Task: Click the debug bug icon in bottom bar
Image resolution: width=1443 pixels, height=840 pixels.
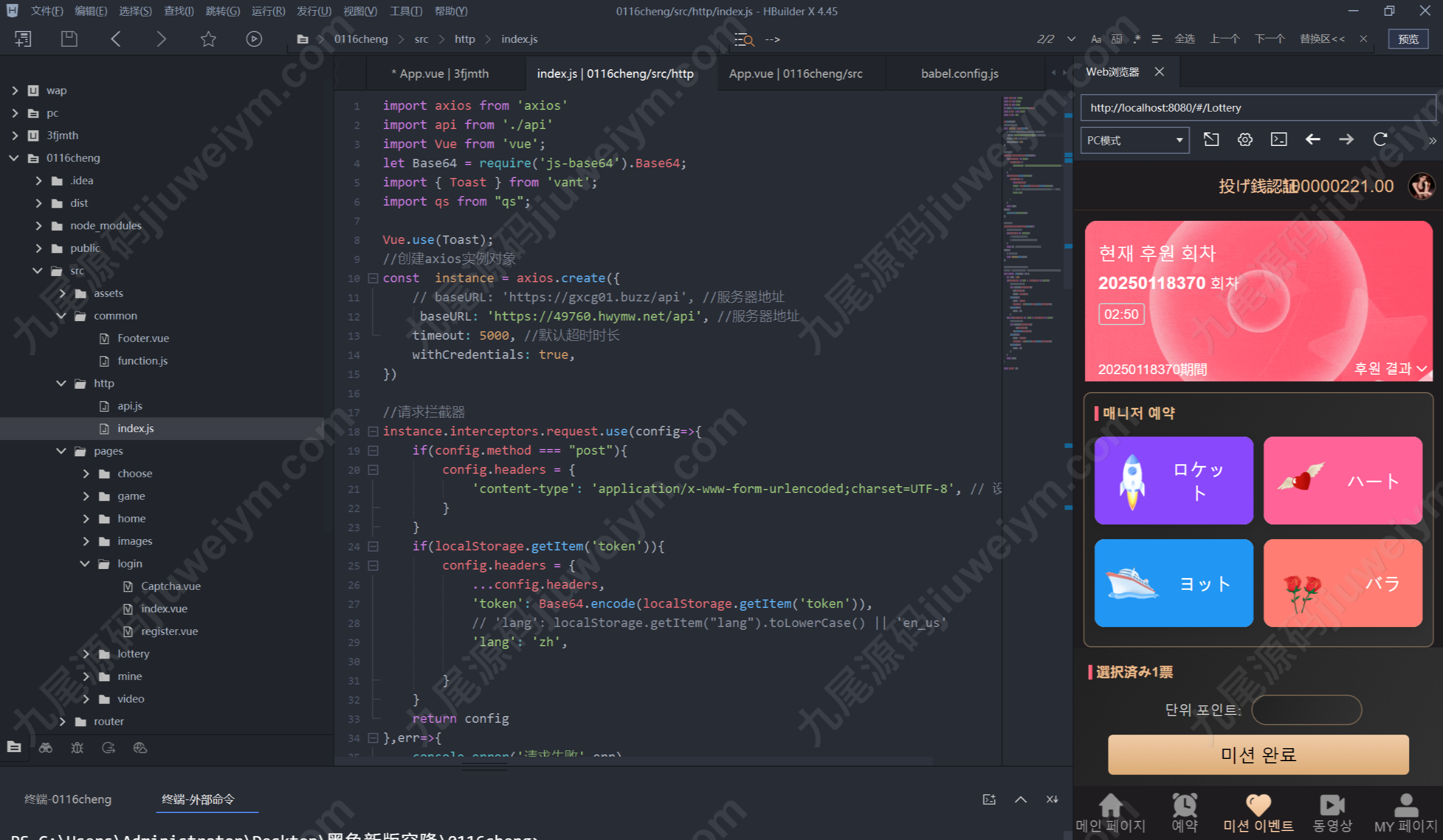Action: tap(77, 747)
